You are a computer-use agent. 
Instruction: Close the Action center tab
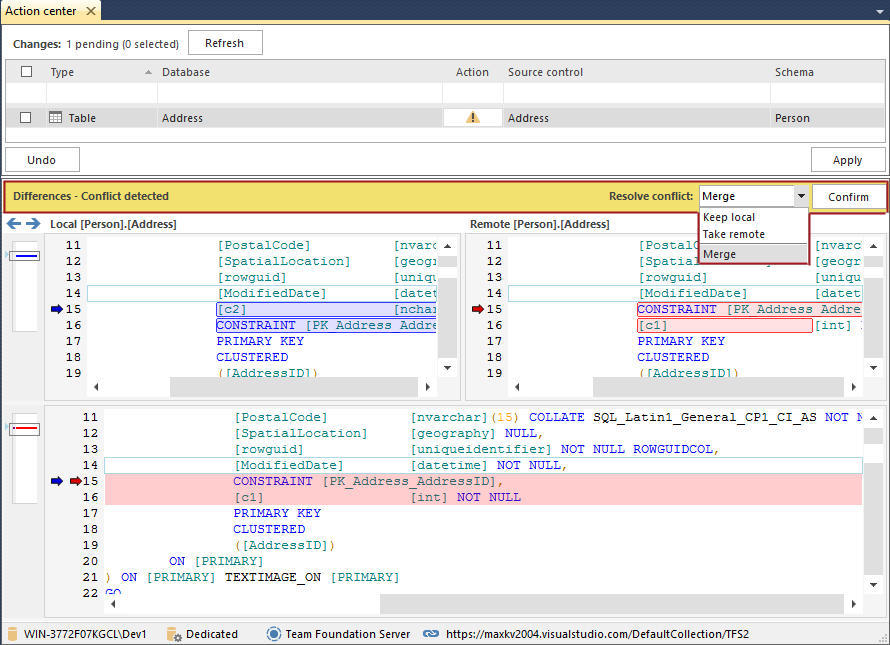[x=91, y=11]
